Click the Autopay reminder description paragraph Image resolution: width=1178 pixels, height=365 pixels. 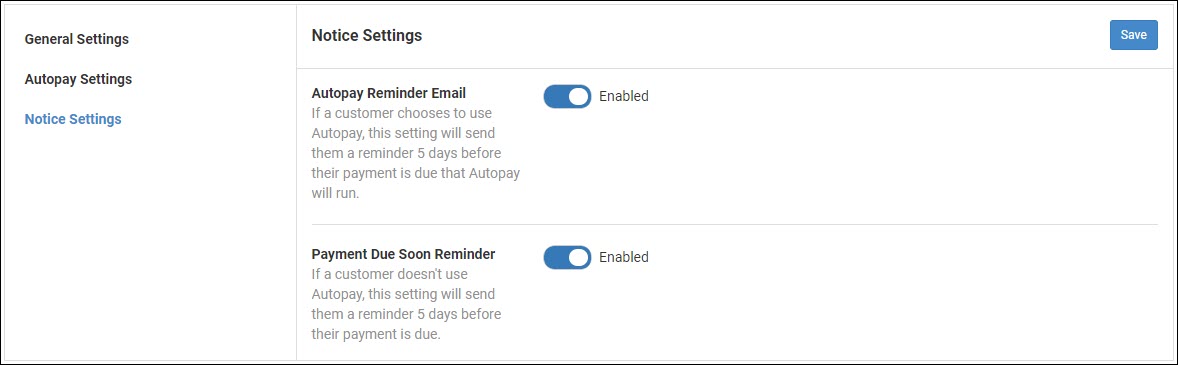416,153
